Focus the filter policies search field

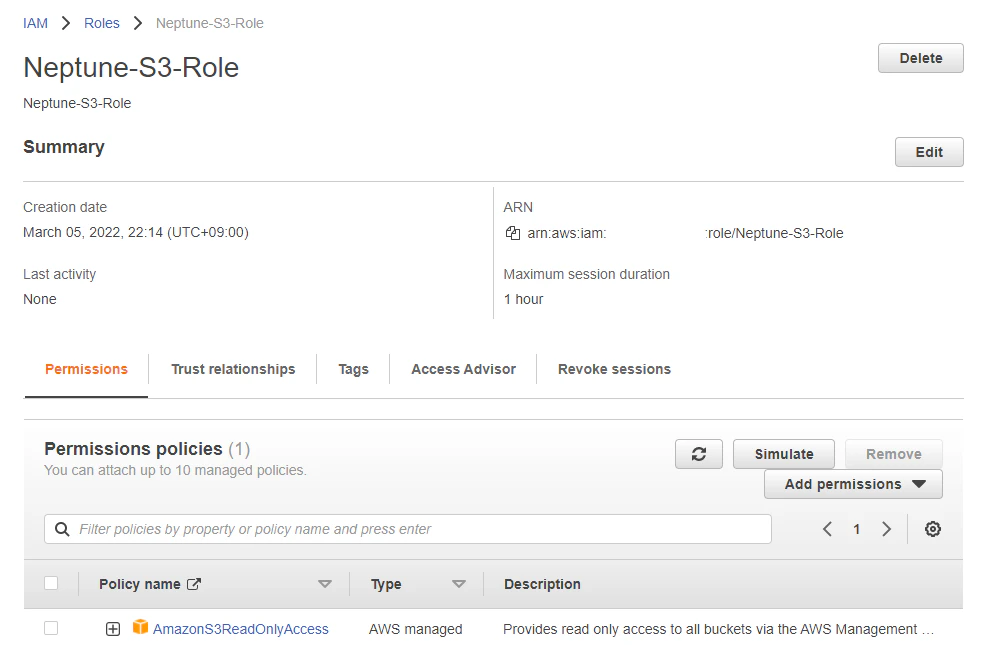click(407, 529)
